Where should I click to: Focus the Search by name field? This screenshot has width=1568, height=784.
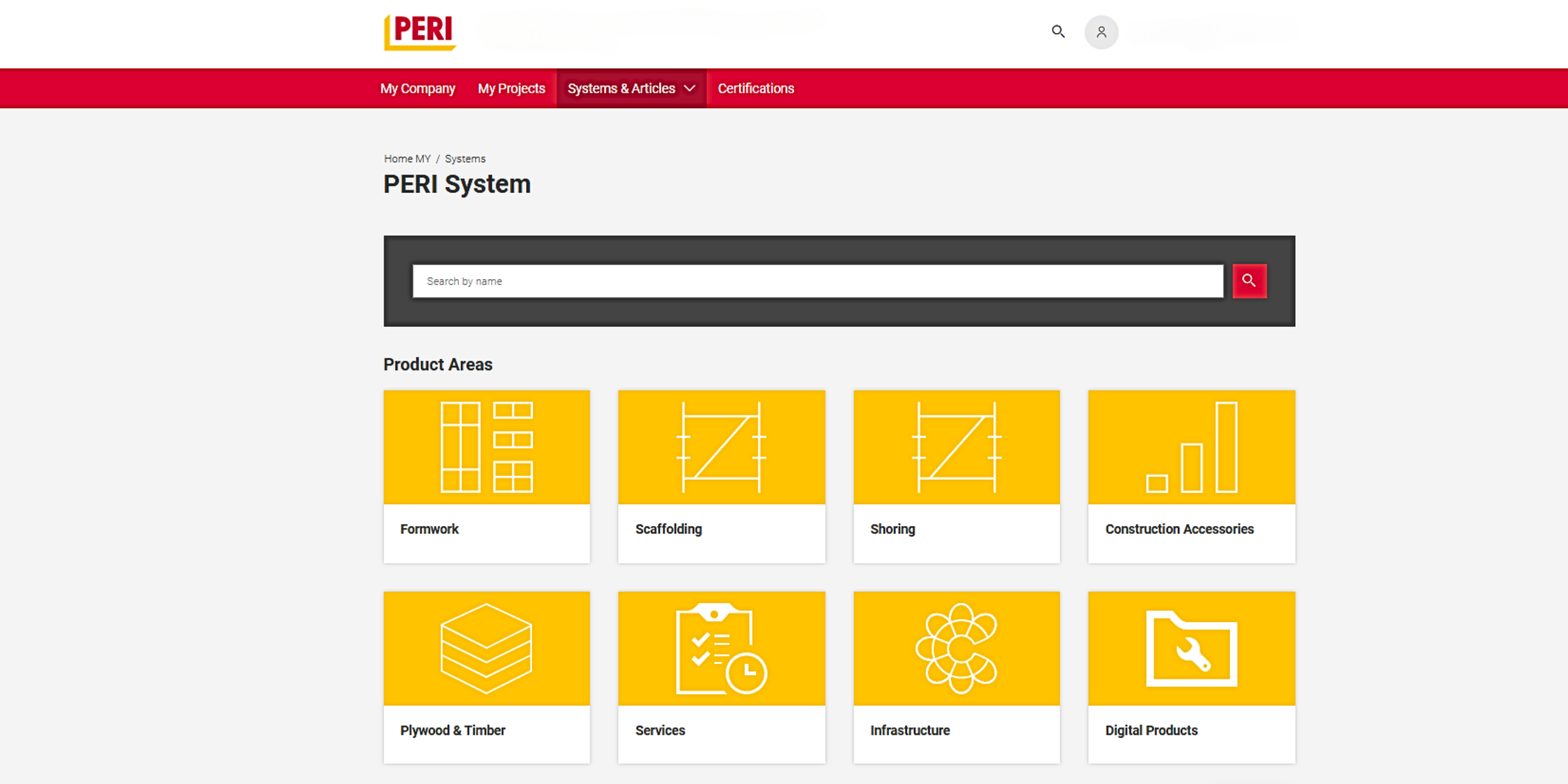click(818, 280)
